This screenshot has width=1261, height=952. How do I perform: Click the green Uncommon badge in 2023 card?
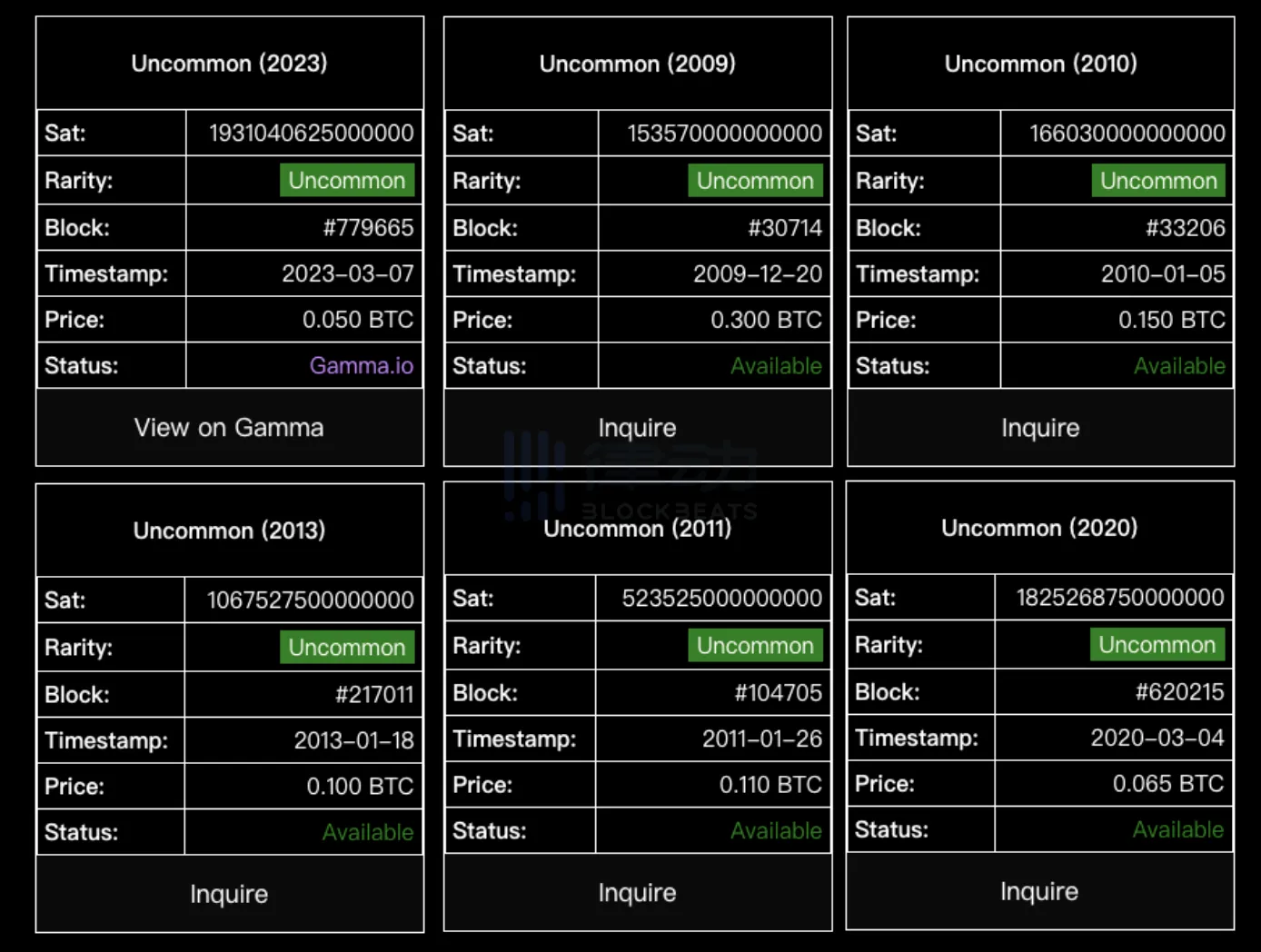click(346, 181)
